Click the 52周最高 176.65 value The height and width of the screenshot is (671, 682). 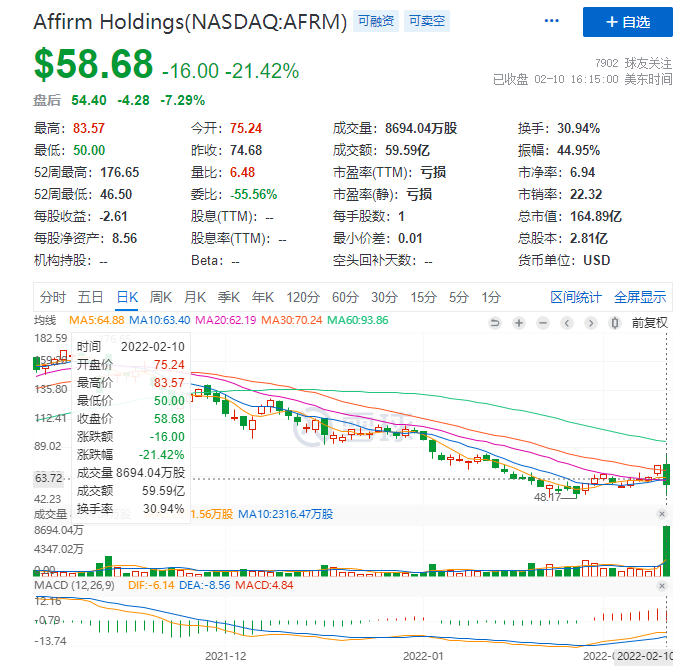tap(119, 172)
